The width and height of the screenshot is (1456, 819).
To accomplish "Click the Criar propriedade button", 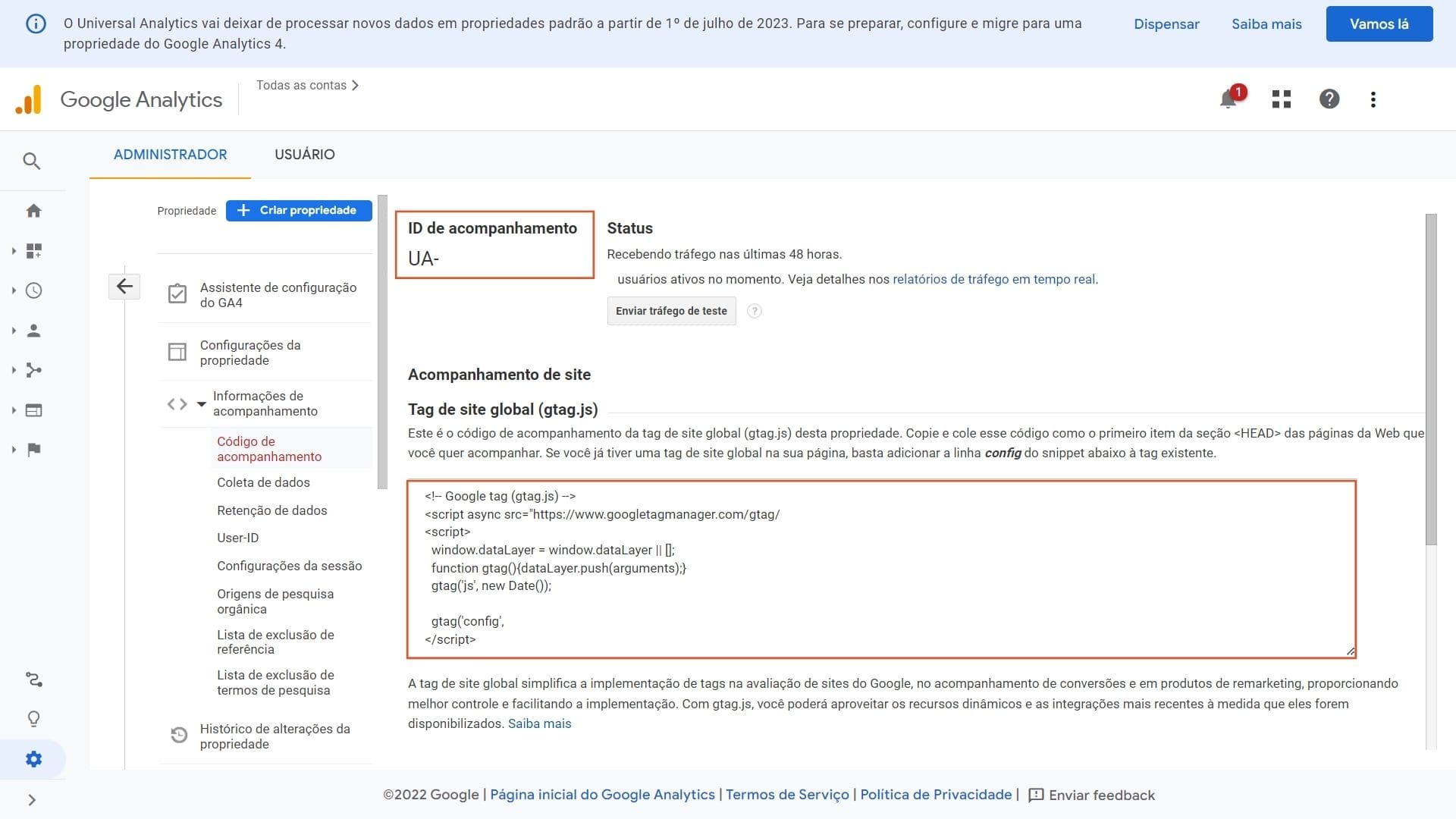I will (x=299, y=210).
